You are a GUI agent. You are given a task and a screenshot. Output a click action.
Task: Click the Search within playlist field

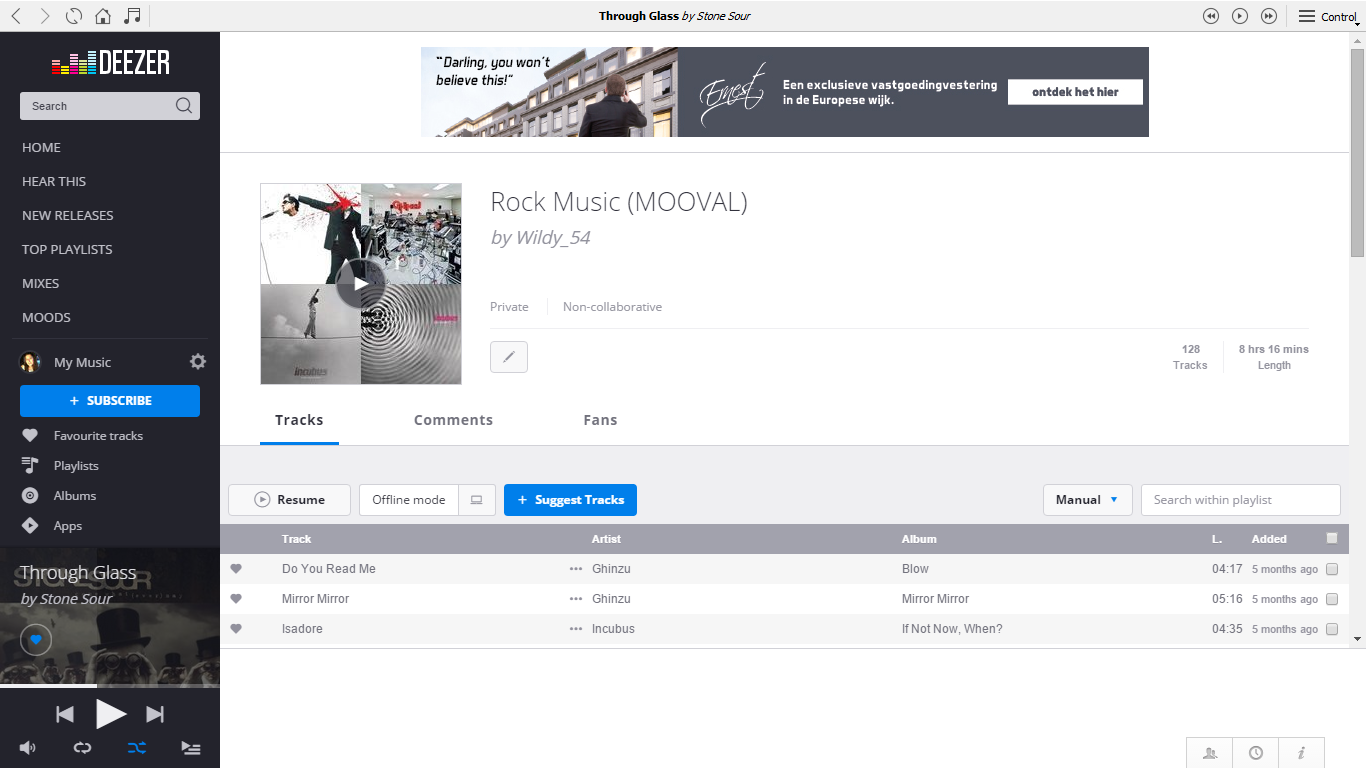tap(1240, 500)
